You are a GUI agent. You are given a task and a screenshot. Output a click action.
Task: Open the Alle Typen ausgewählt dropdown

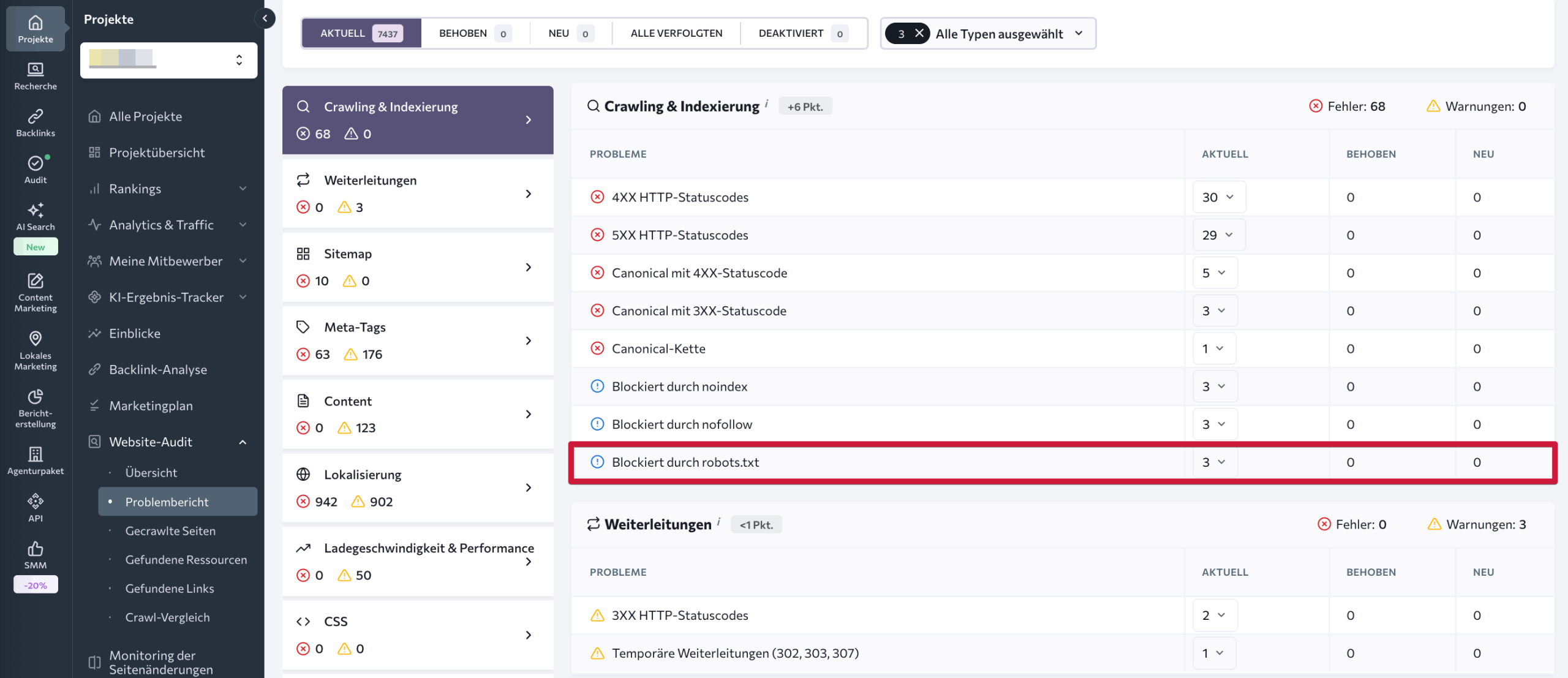(1011, 34)
